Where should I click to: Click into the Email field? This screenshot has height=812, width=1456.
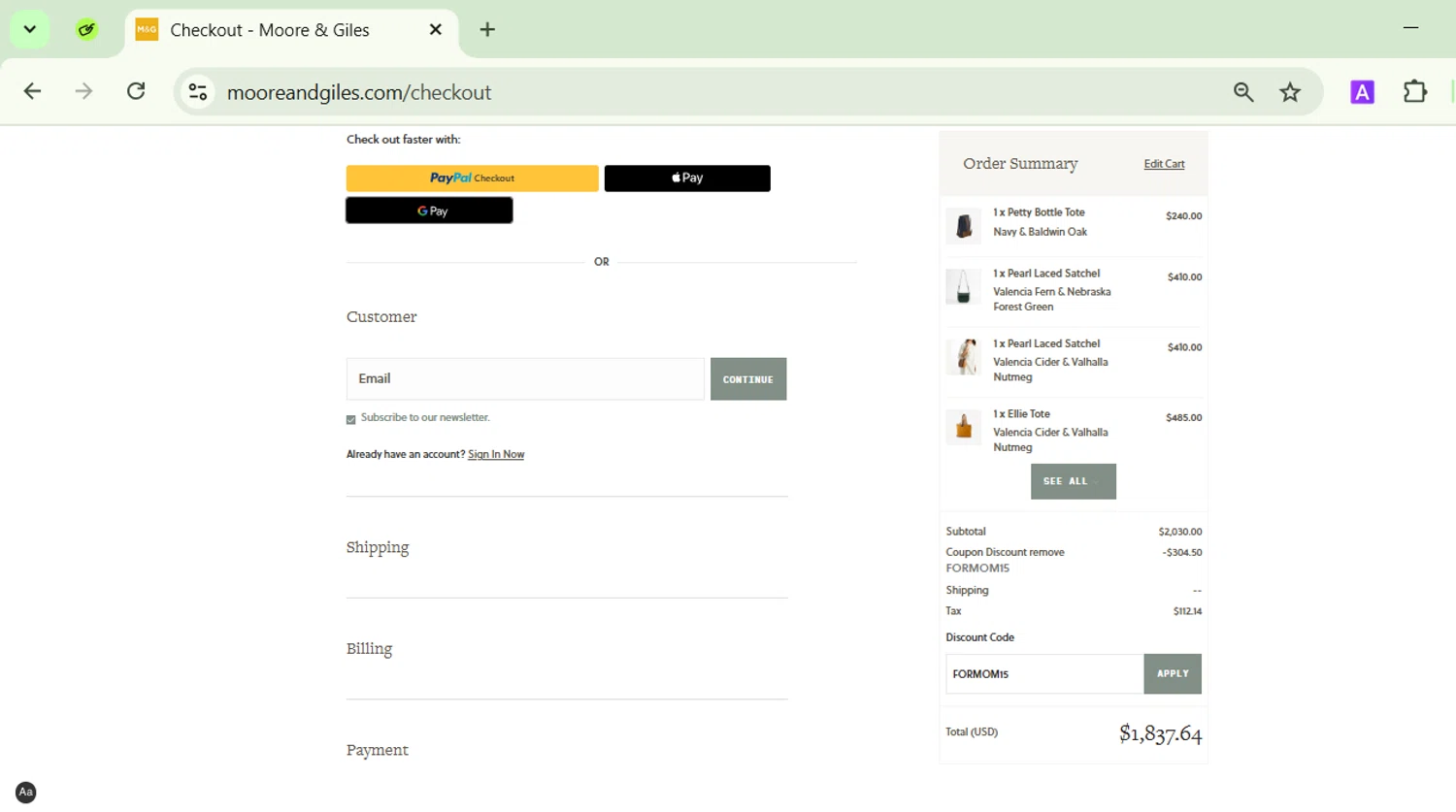pyautogui.click(x=525, y=379)
